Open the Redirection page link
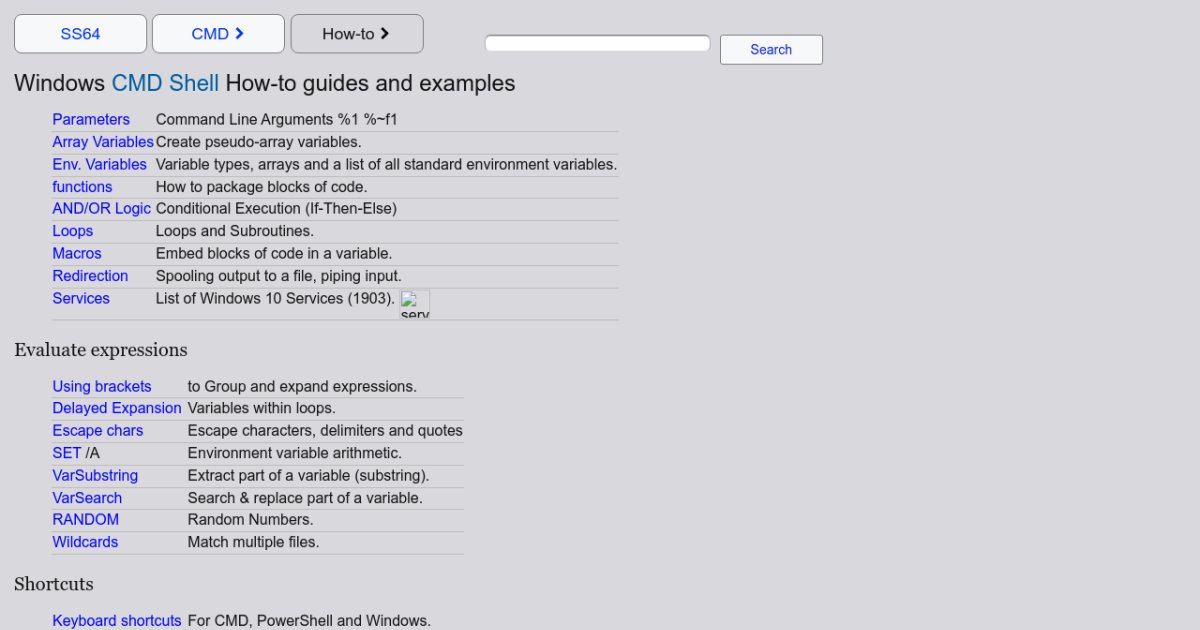 coord(90,276)
